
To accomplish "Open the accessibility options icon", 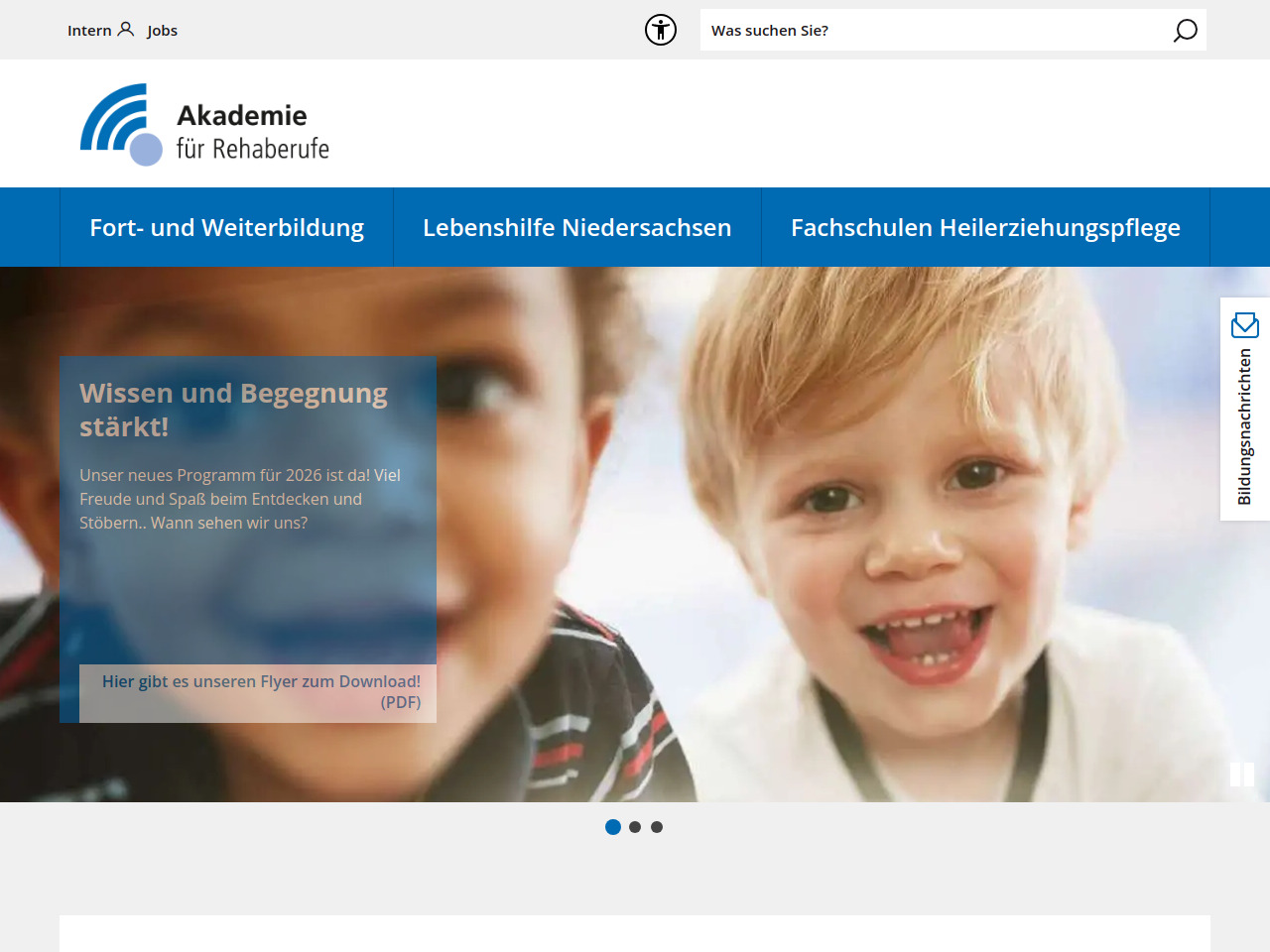I will (x=661, y=30).
